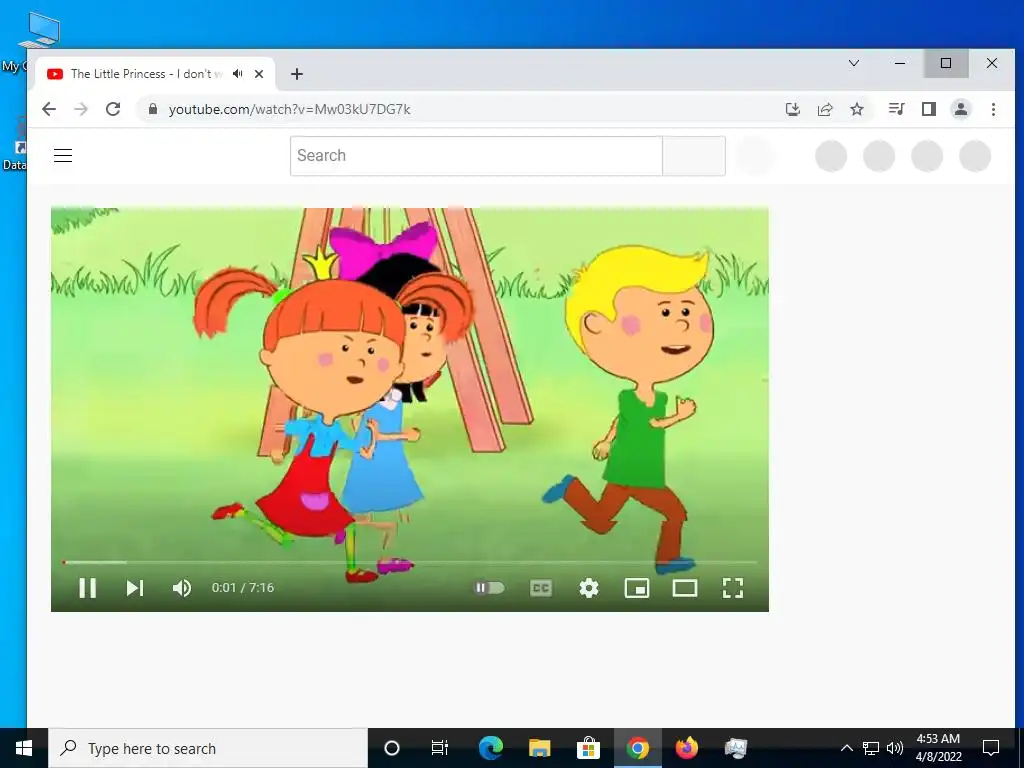Toggle the autoplay switch
Screen dimensions: 1024x768
pos(489,588)
